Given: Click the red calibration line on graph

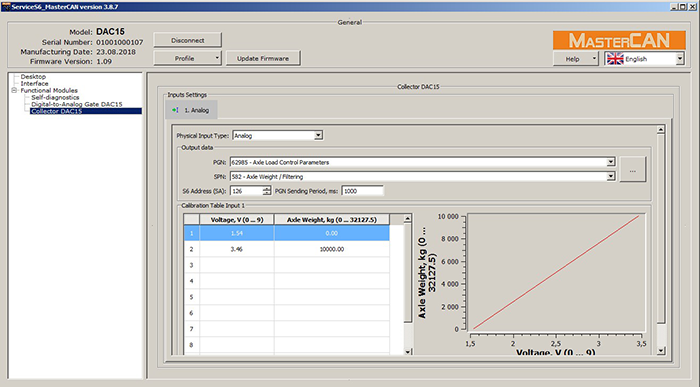Looking at the screenshot, I should click(556, 272).
